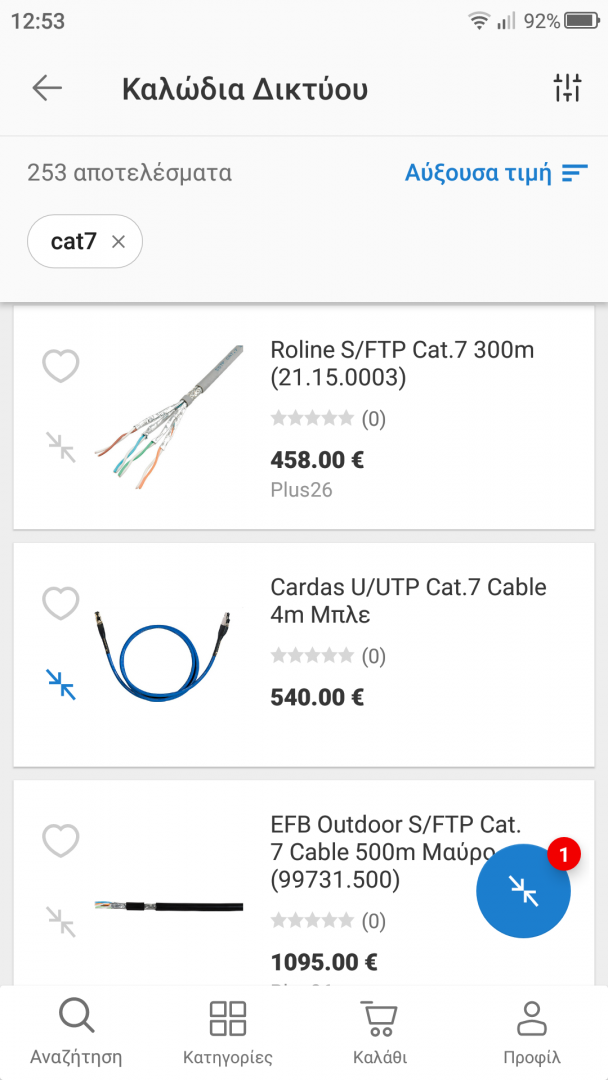Open Cardas U/UTP Cat.7 Cable 4m
The image size is (608, 1080).
tap(408, 600)
